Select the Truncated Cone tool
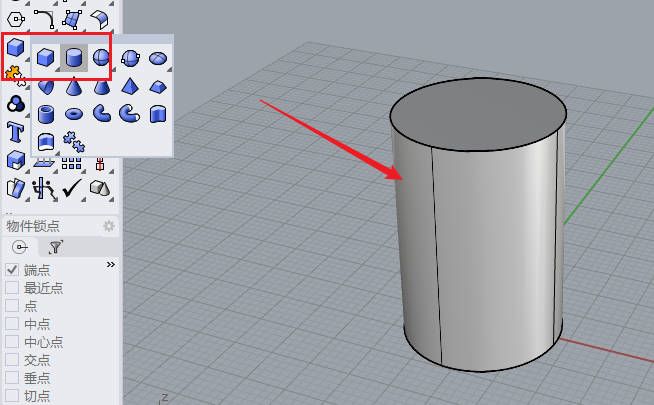The width and height of the screenshot is (654, 405). click(x=101, y=87)
